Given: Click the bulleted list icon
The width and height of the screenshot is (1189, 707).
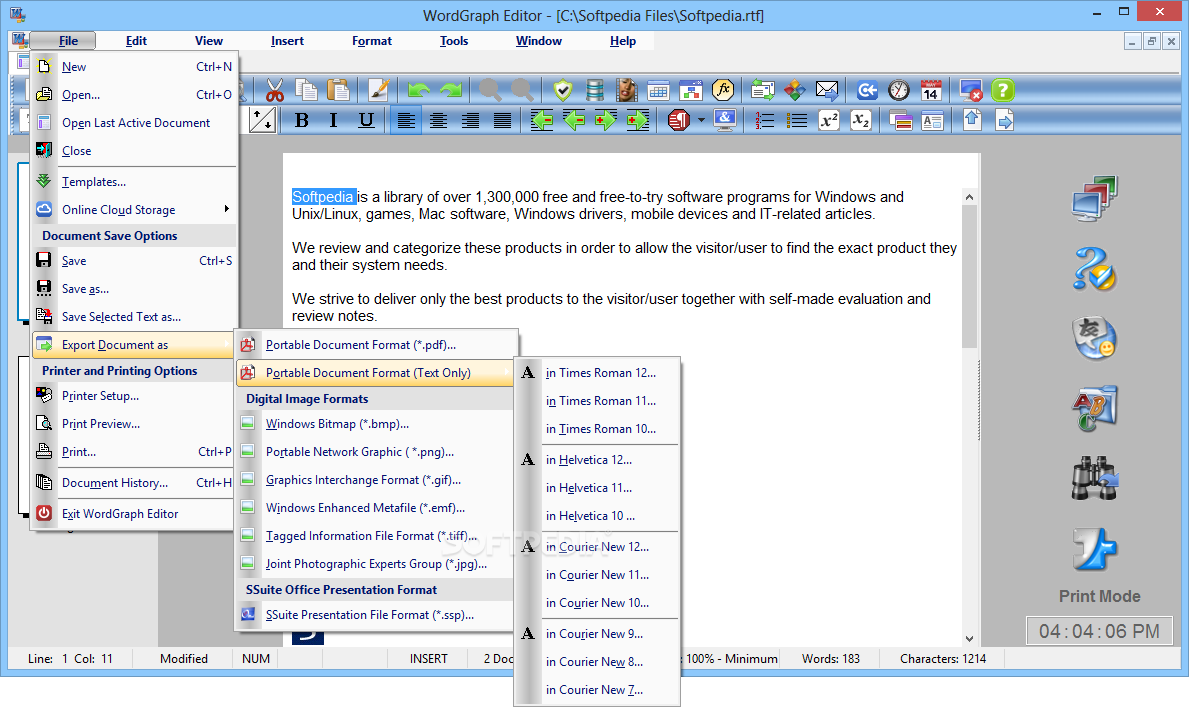Looking at the screenshot, I should point(796,120).
